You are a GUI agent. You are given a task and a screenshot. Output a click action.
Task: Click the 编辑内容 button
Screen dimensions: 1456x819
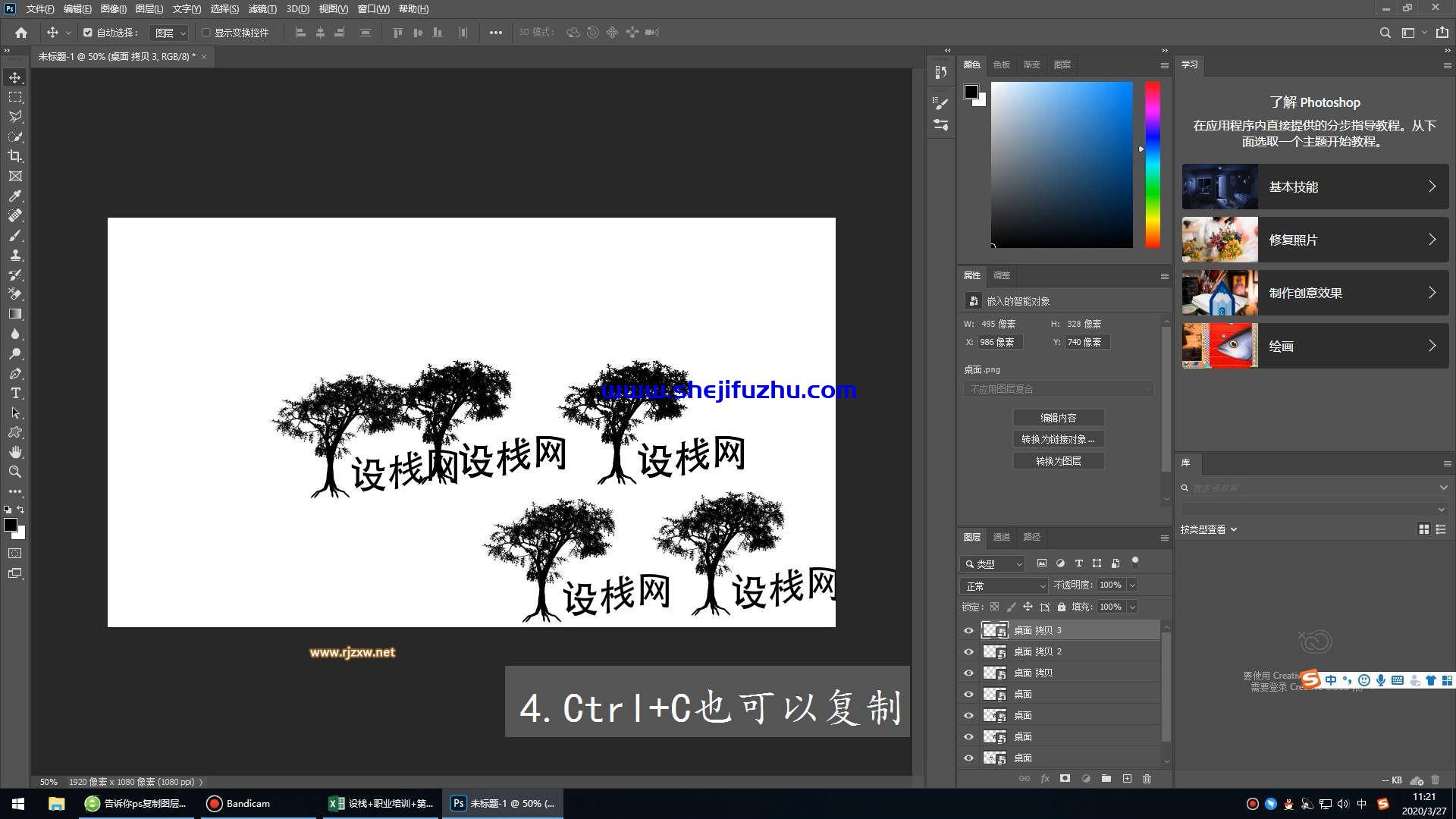point(1058,418)
